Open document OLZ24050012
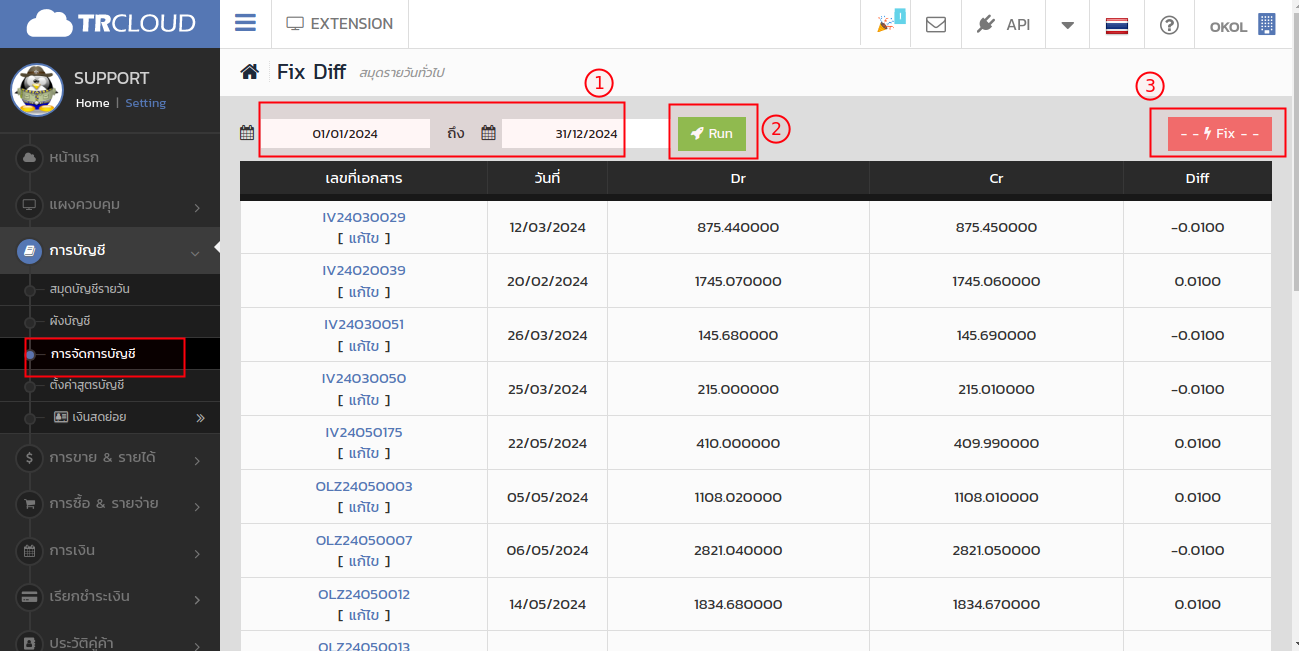 [364, 595]
